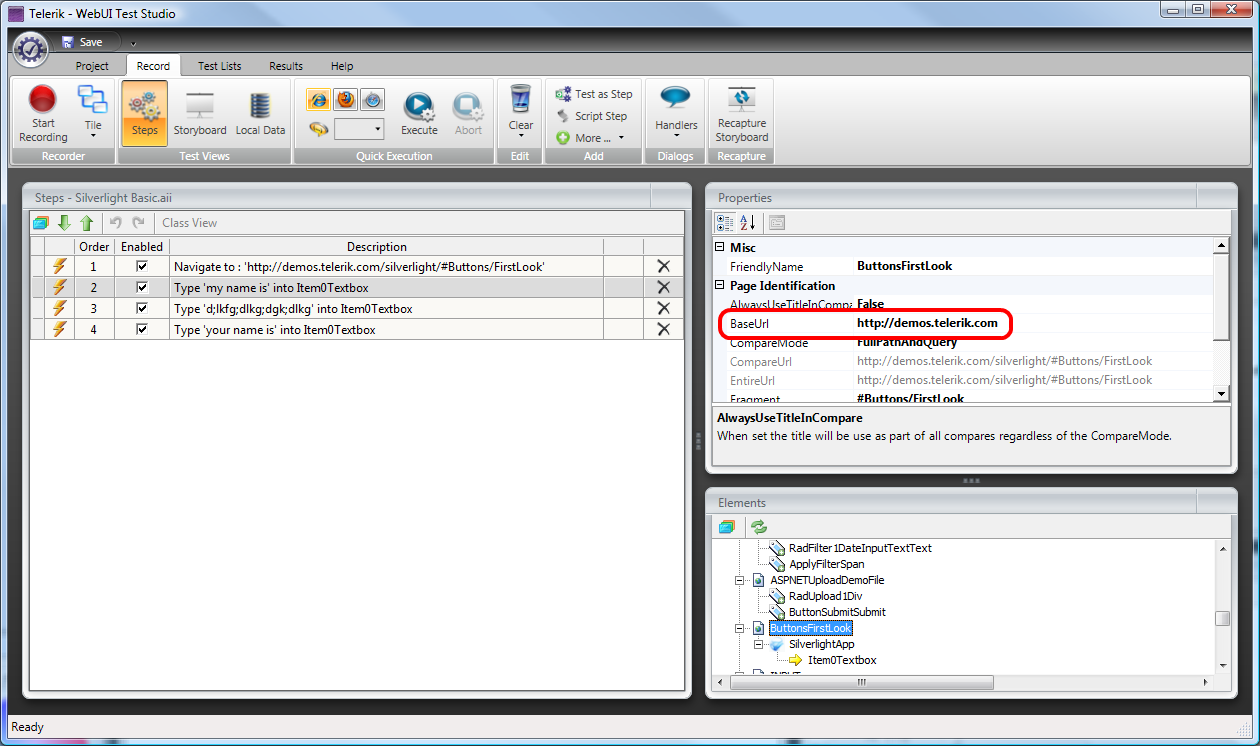Viewport: 1260px width, 746px height.
Task: Click the green Refresh icon in Elements
Action: click(x=759, y=526)
